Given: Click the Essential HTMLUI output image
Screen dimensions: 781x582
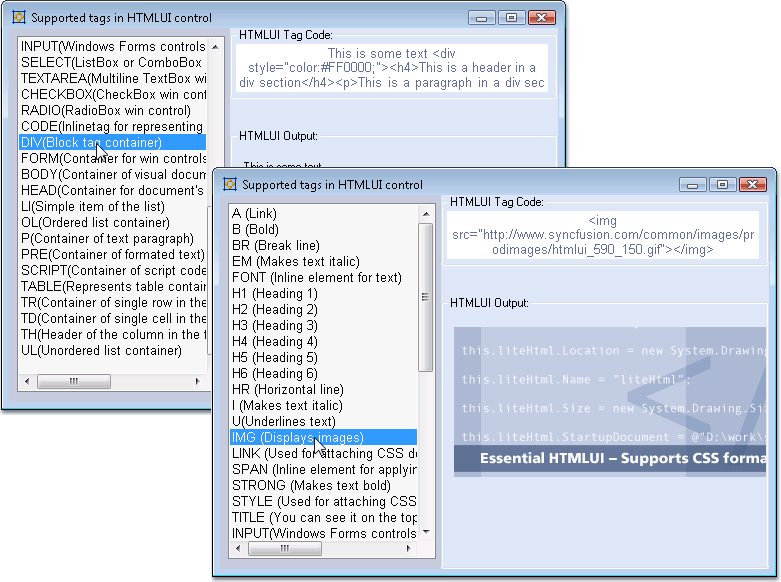Looking at the screenshot, I should (610, 402).
